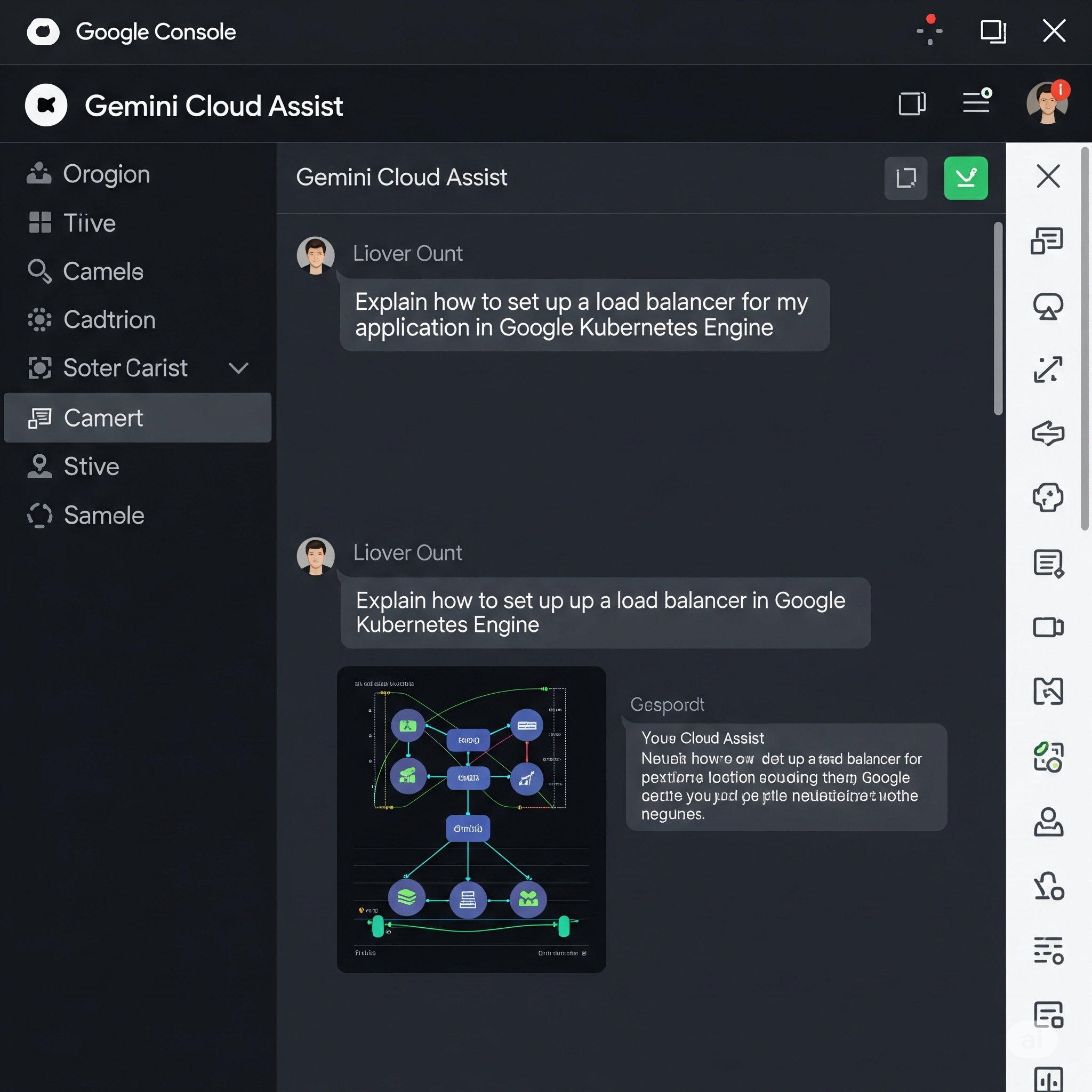Image resolution: width=1092 pixels, height=1092 pixels.
Task: Click the left-arrow tag icon in right rail
Action: point(1048,433)
